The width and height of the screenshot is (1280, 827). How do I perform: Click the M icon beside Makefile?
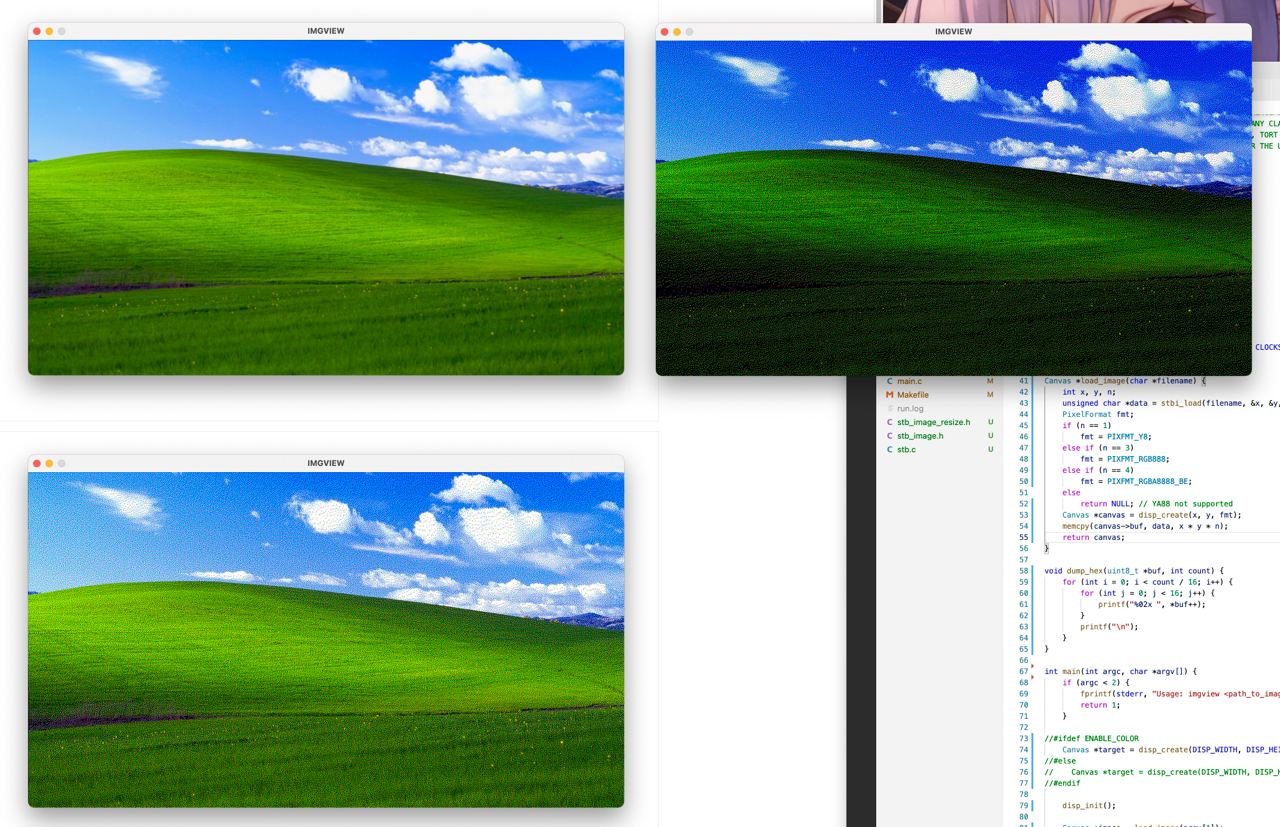point(889,395)
